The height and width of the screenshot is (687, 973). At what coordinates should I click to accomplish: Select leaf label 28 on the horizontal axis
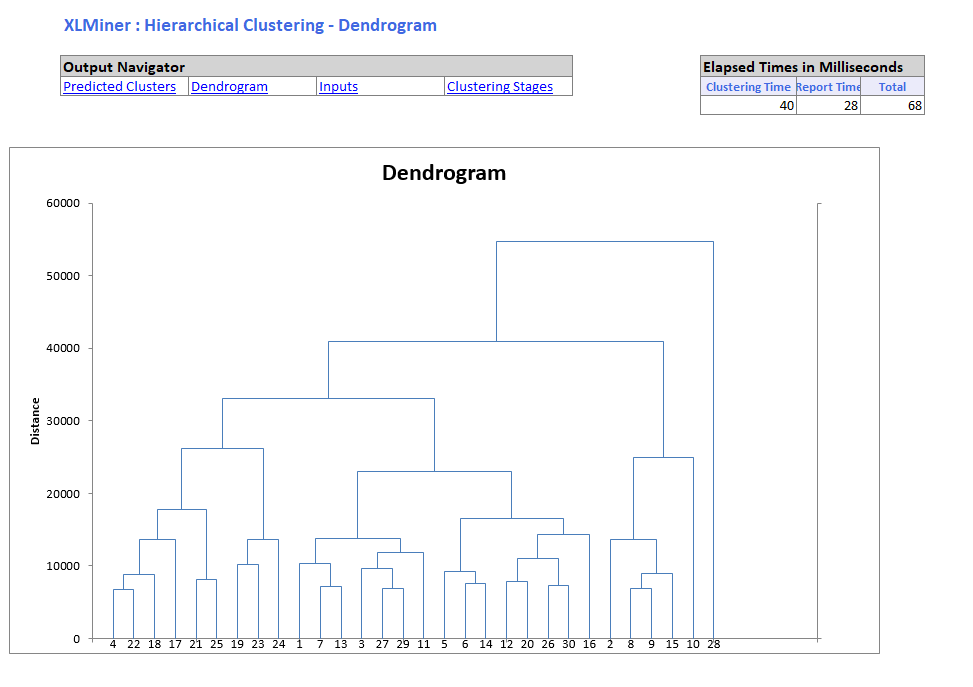coord(713,645)
